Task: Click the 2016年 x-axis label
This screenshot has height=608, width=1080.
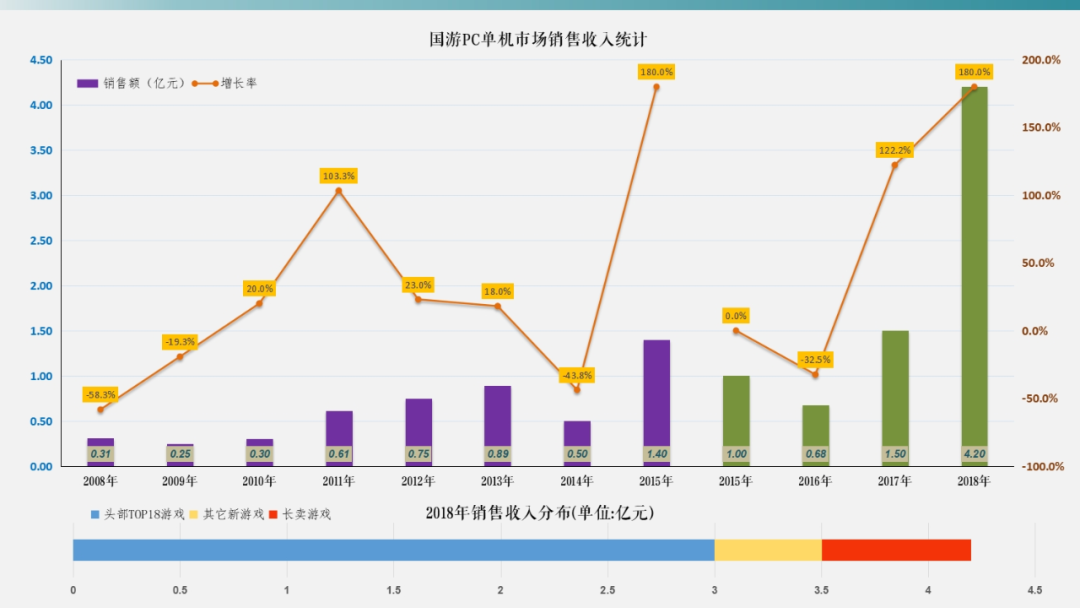Action: tap(815, 481)
